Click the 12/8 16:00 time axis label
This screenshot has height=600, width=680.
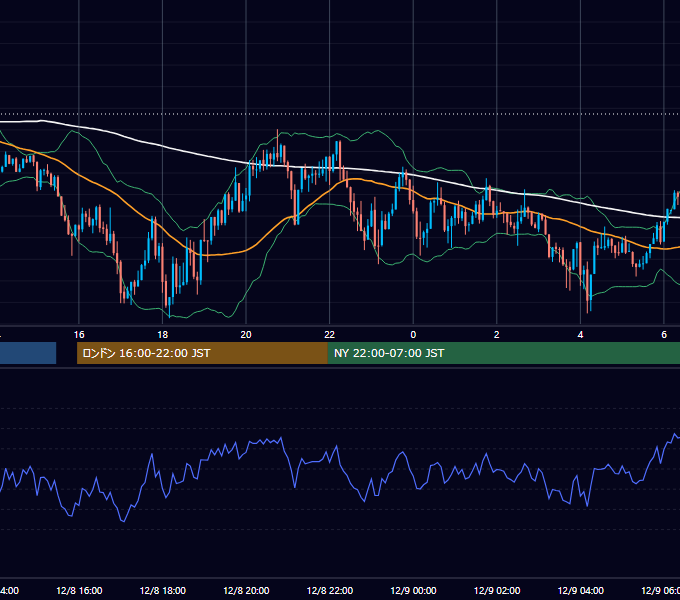(x=79, y=590)
